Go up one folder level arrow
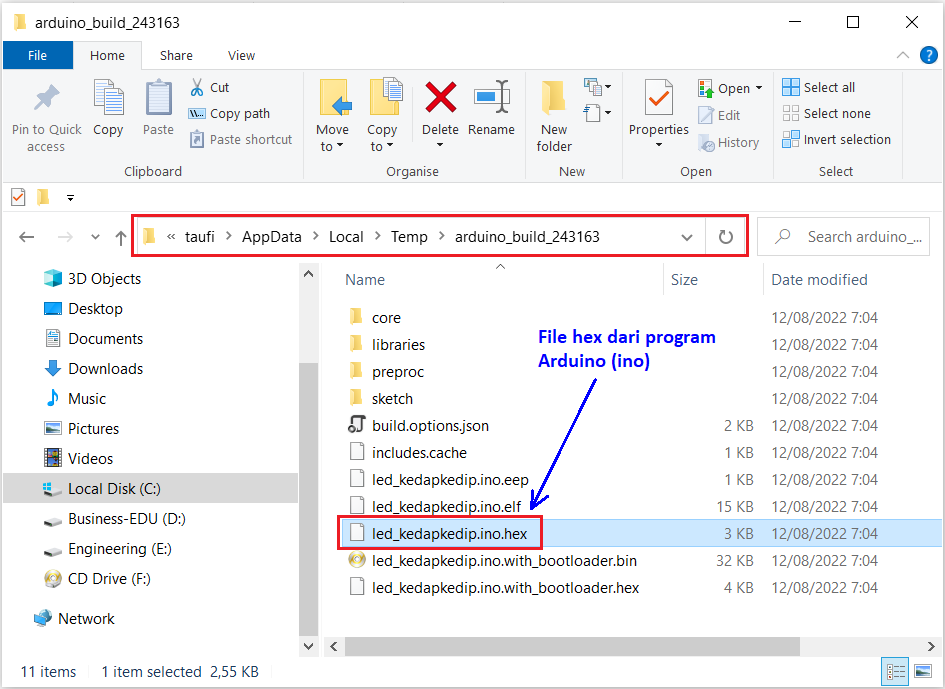Screen dimensions: 945x689 121,237
